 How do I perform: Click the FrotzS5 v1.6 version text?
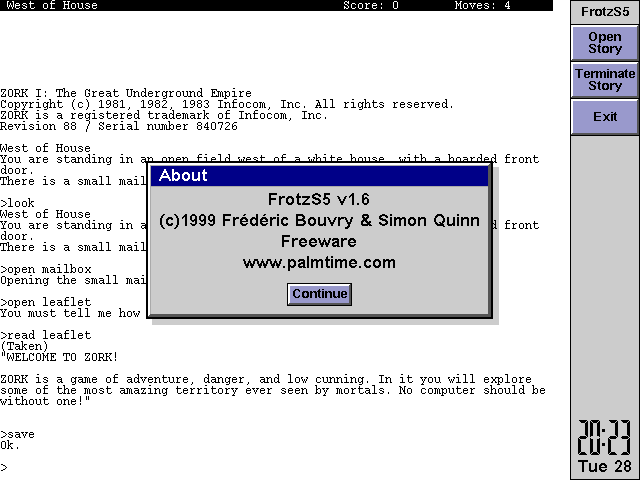tap(319, 199)
